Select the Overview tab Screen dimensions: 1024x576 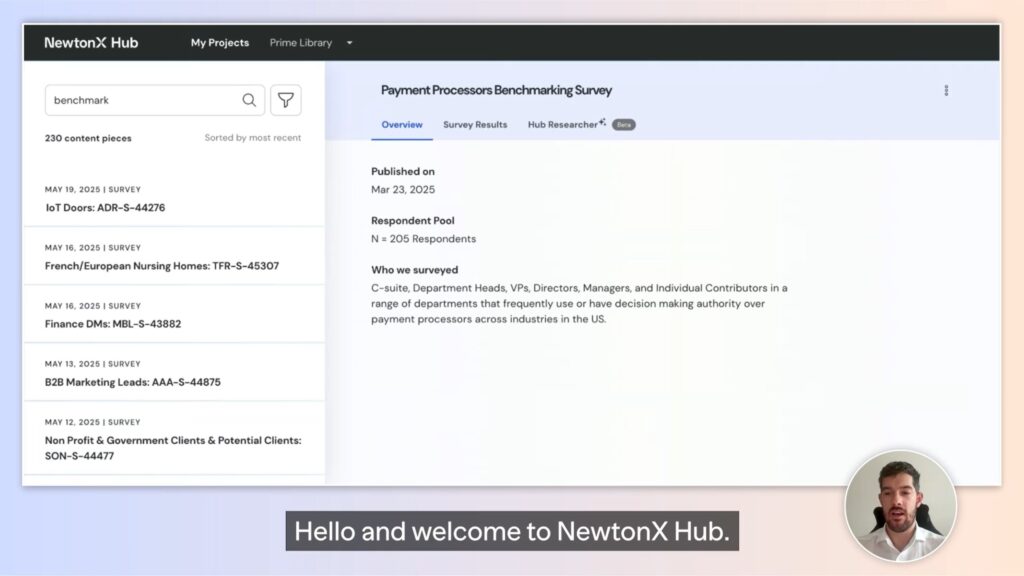click(x=402, y=125)
